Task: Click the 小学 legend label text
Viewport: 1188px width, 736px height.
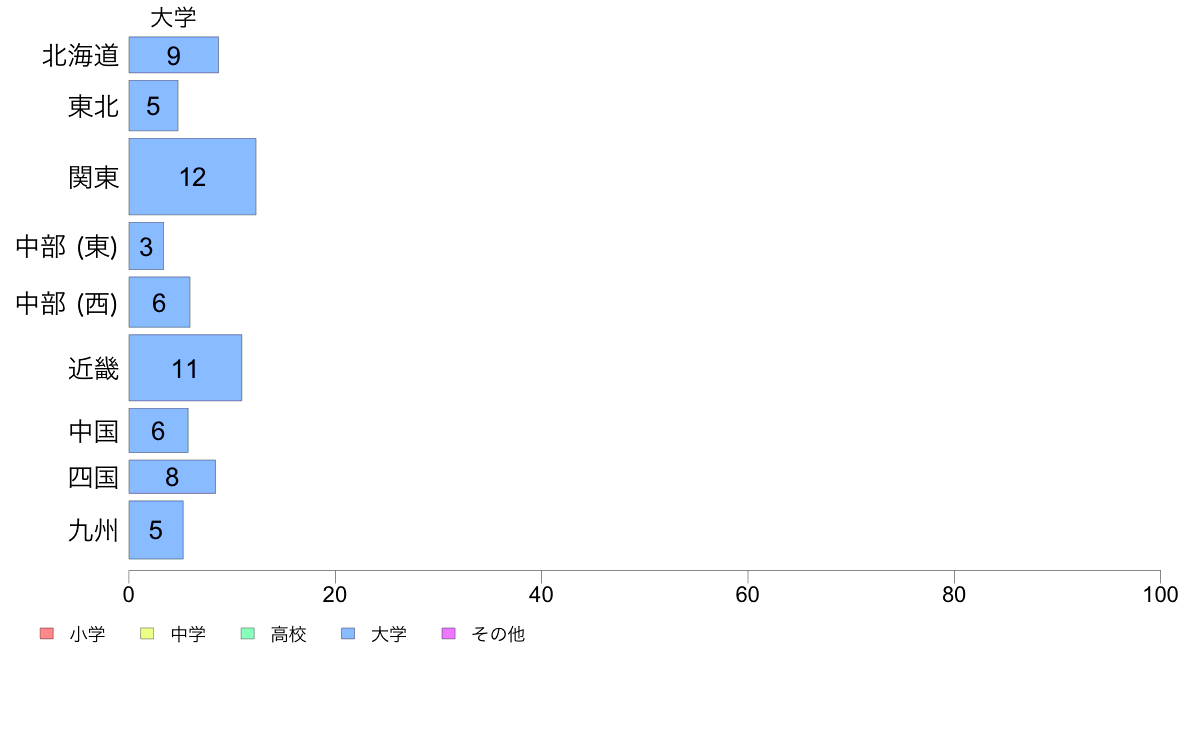Action: 87,634
